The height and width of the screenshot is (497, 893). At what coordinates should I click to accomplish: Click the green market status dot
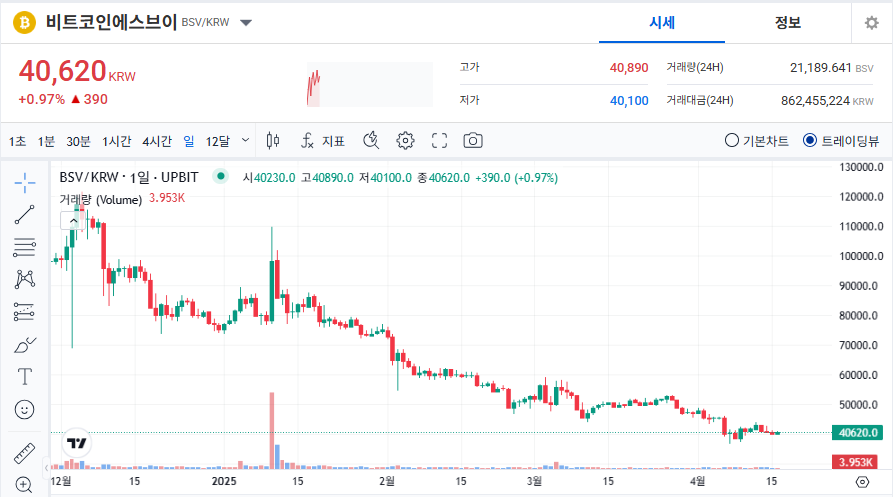click(220, 176)
